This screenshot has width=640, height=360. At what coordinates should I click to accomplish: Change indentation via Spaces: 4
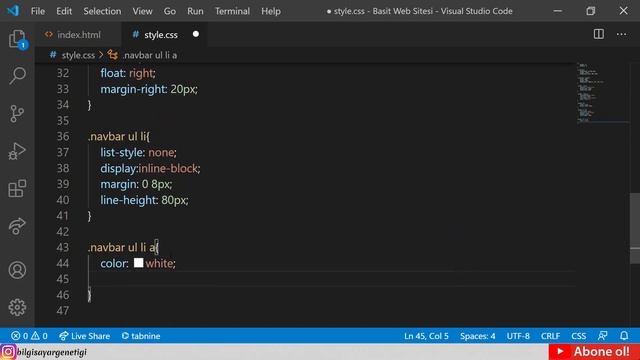[478, 336]
